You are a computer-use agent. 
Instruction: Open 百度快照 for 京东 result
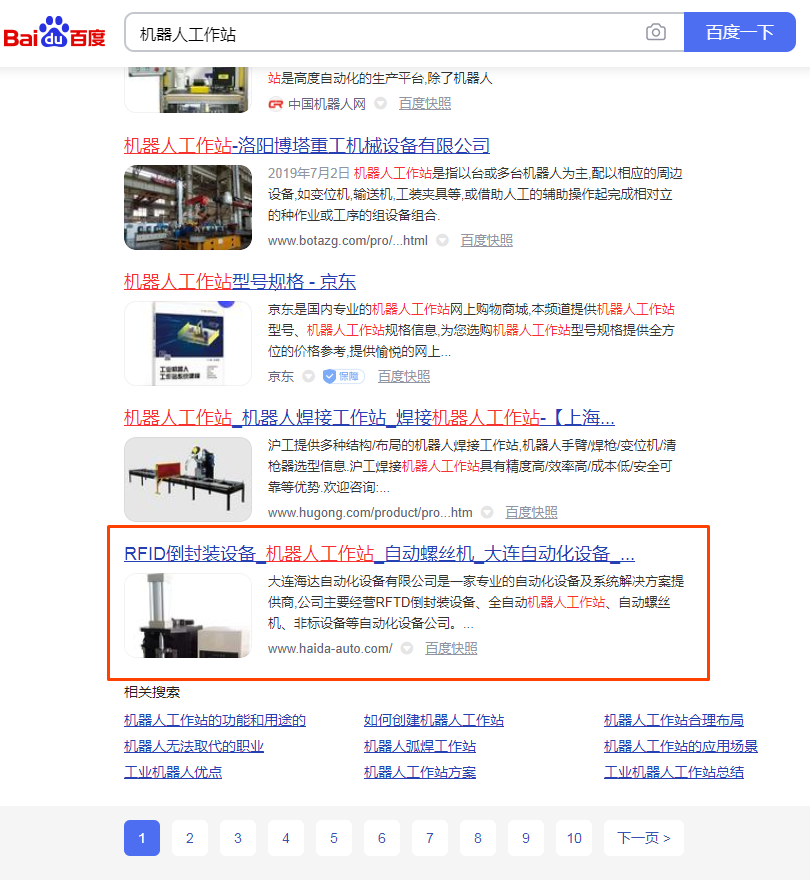coord(404,376)
